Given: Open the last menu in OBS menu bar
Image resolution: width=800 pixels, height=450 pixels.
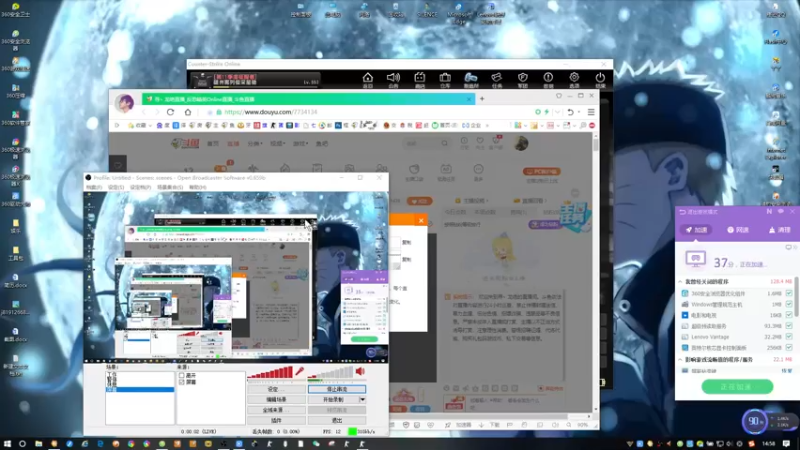Looking at the screenshot, I should [x=197, y=187].
